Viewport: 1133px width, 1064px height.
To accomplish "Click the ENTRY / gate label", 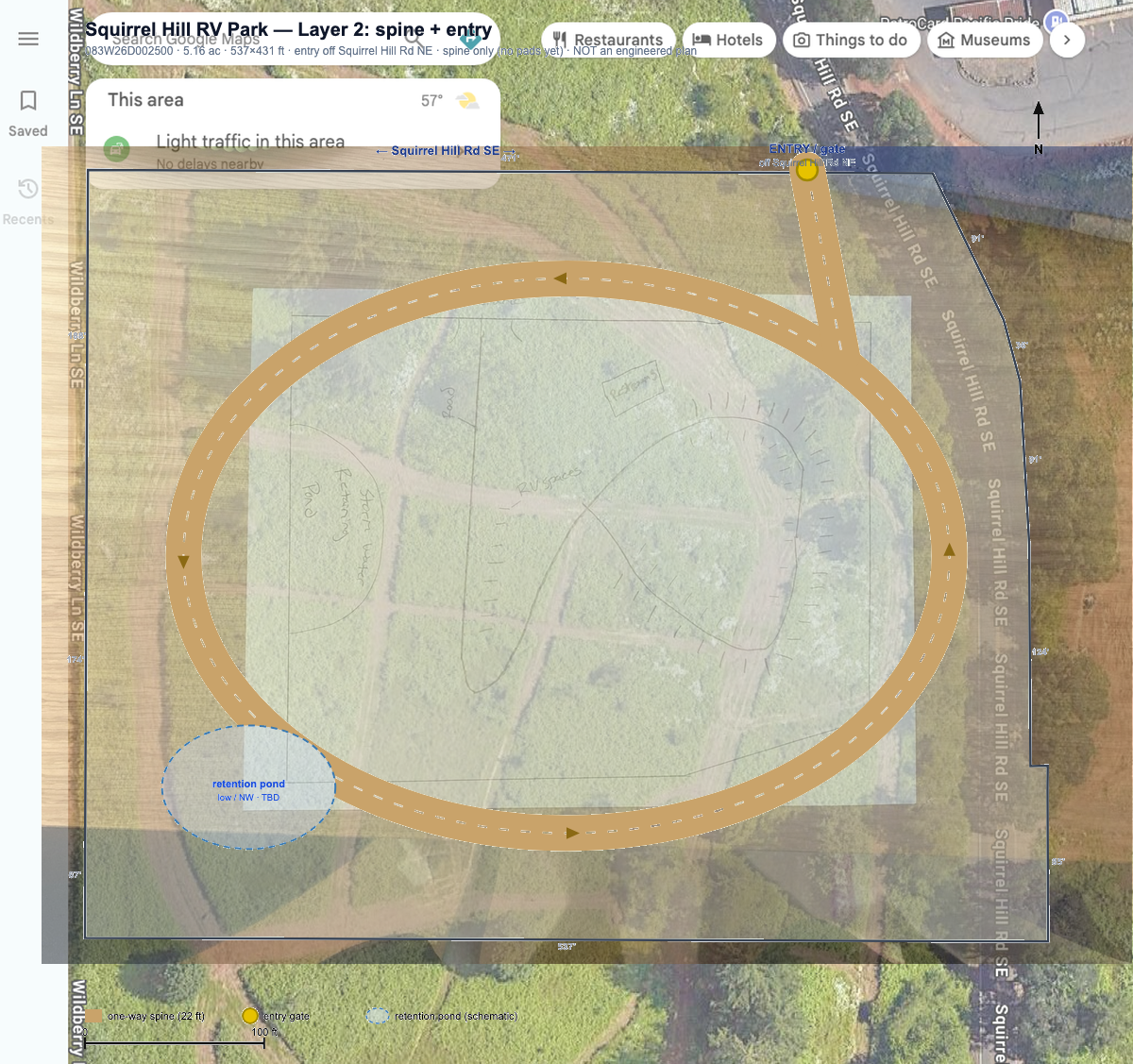I will click(807, 149).
